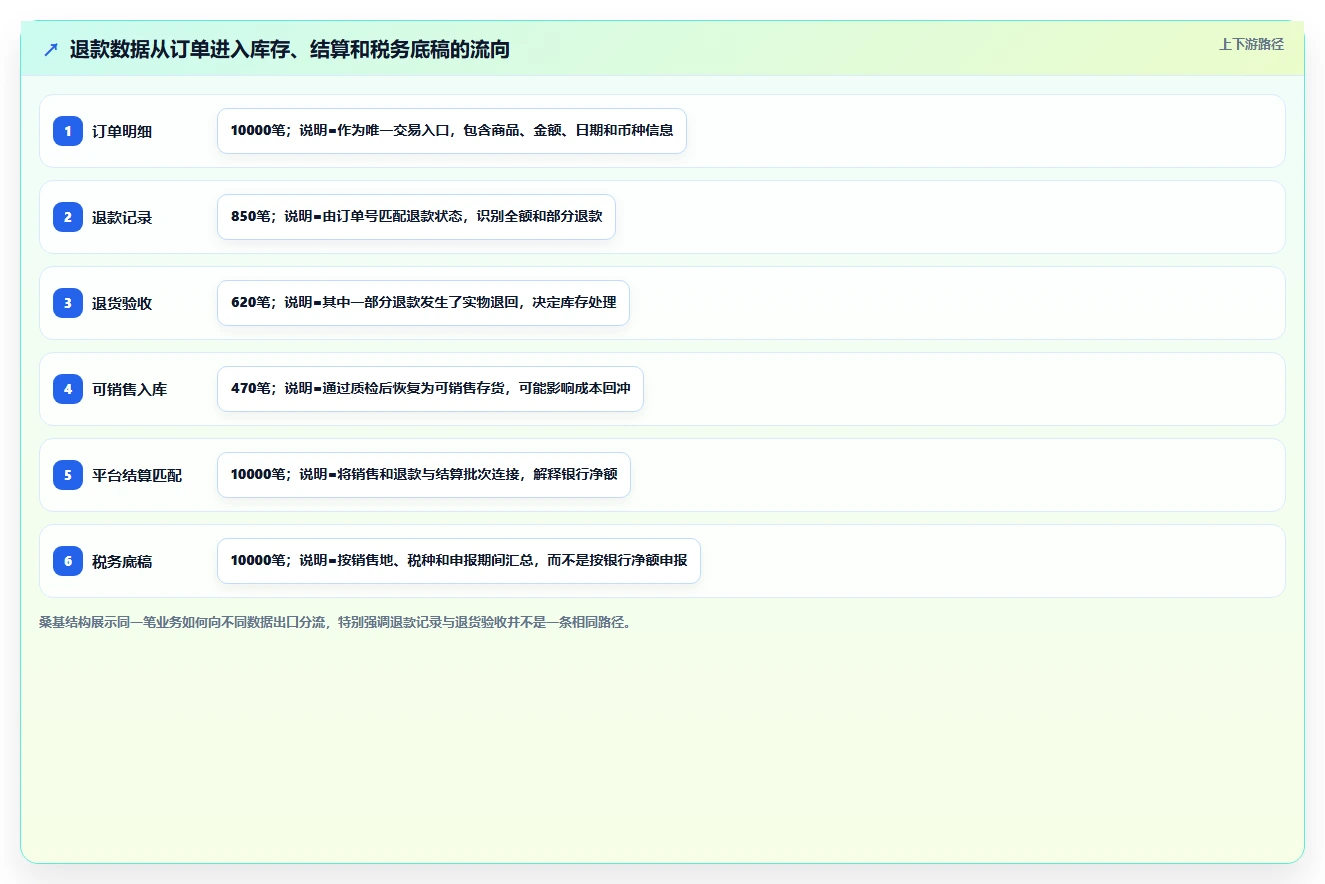Click the 可销售入库 step label
This screenshot has height=884, width=1325.
coord(129,389)
